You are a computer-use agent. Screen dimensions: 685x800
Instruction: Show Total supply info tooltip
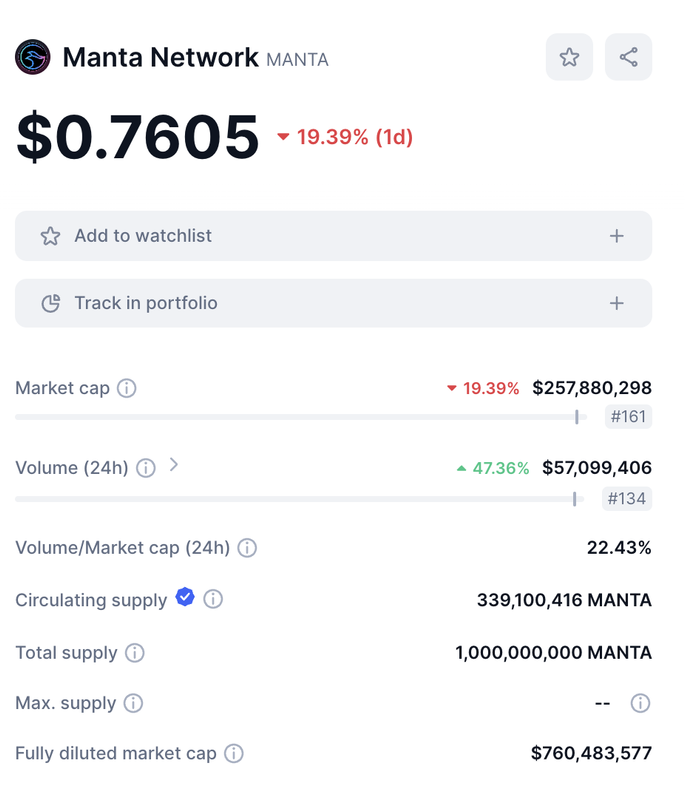pyautogui.click(x=135, y=653)
